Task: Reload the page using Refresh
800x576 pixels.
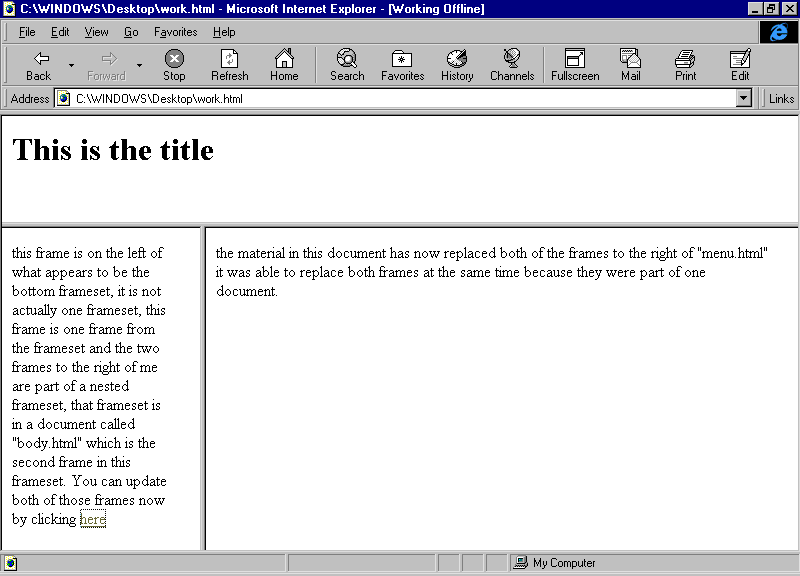Action: [229, 65]
